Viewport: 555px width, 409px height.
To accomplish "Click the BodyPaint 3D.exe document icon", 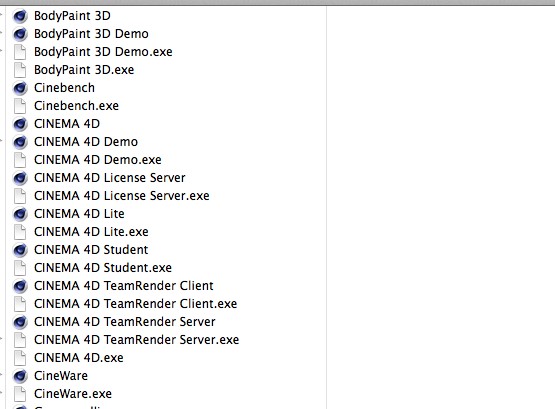I will click(20, 70).
